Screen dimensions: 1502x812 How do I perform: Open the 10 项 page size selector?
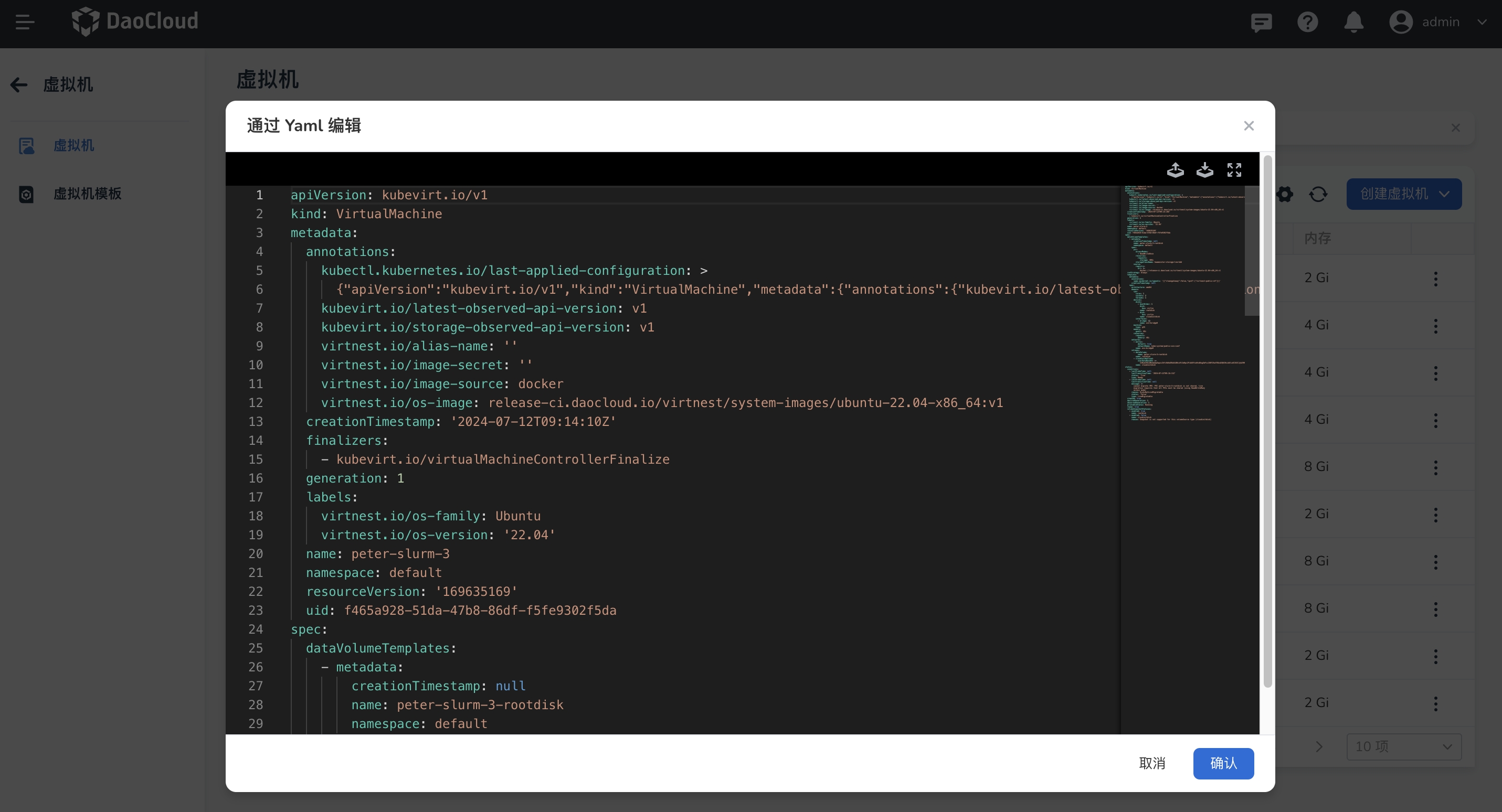[1403, 747]
